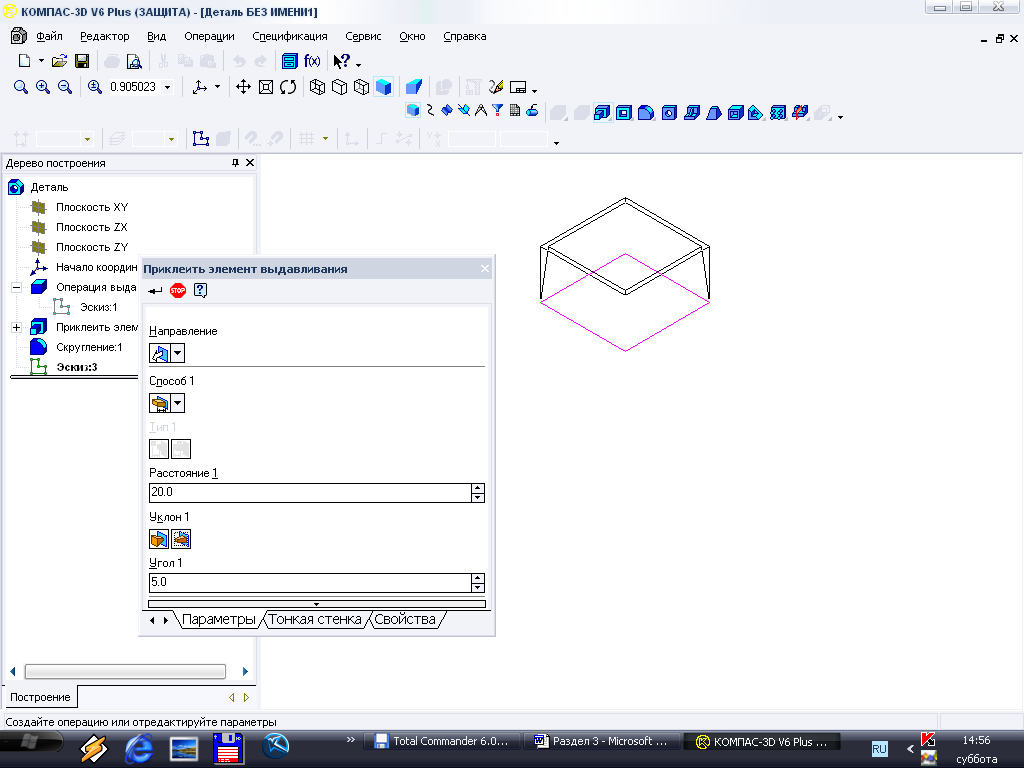Switch display to wireframe mode
Screen dimensions: 1024x768
coord(317,87)
